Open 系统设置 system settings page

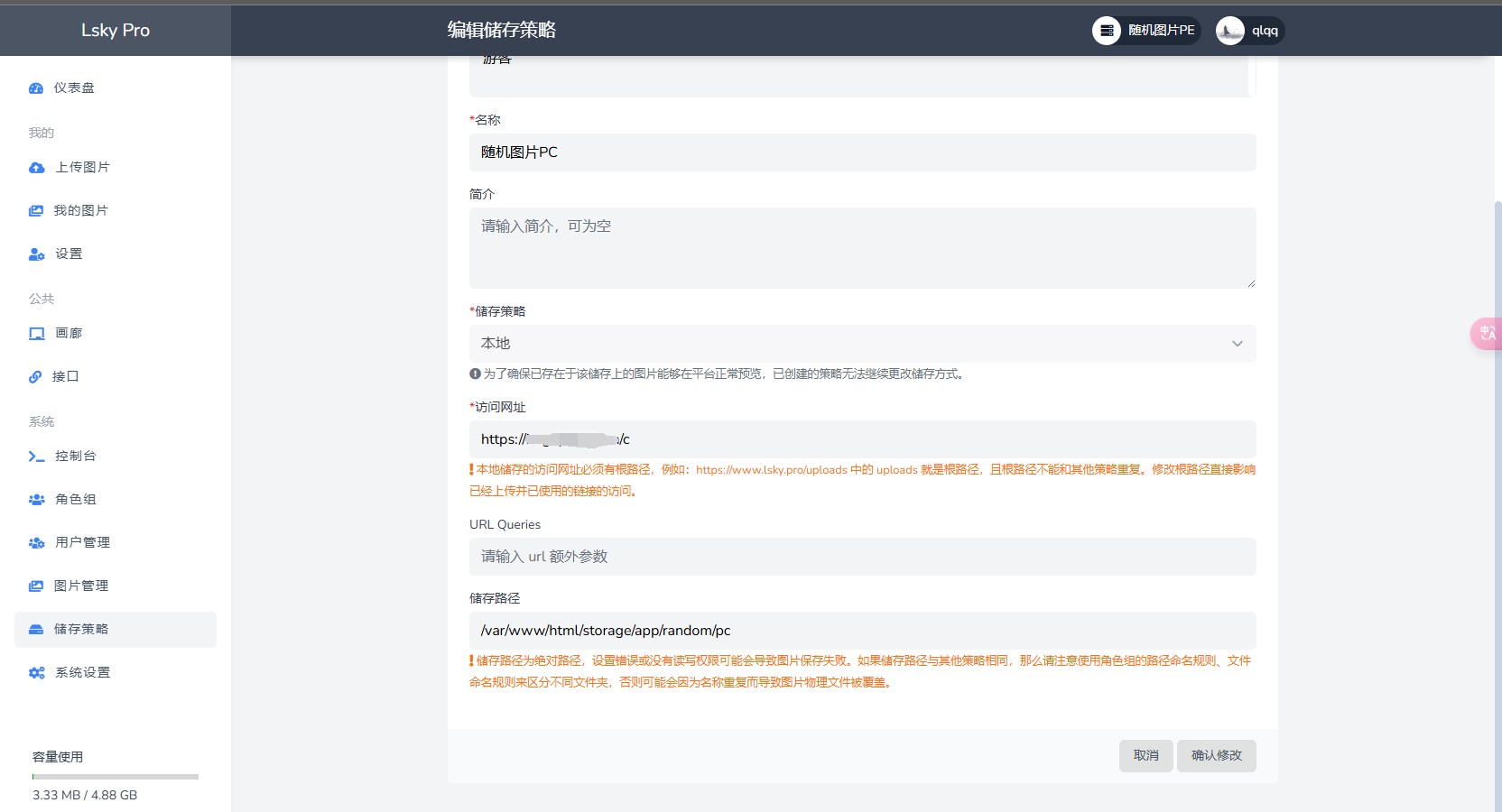[82, 672]
